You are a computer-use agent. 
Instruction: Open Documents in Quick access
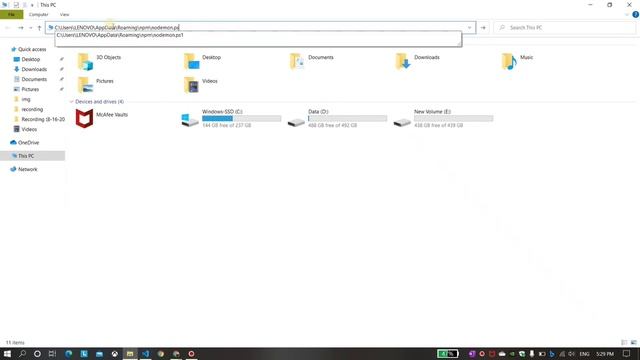click(x=34, y=79)
